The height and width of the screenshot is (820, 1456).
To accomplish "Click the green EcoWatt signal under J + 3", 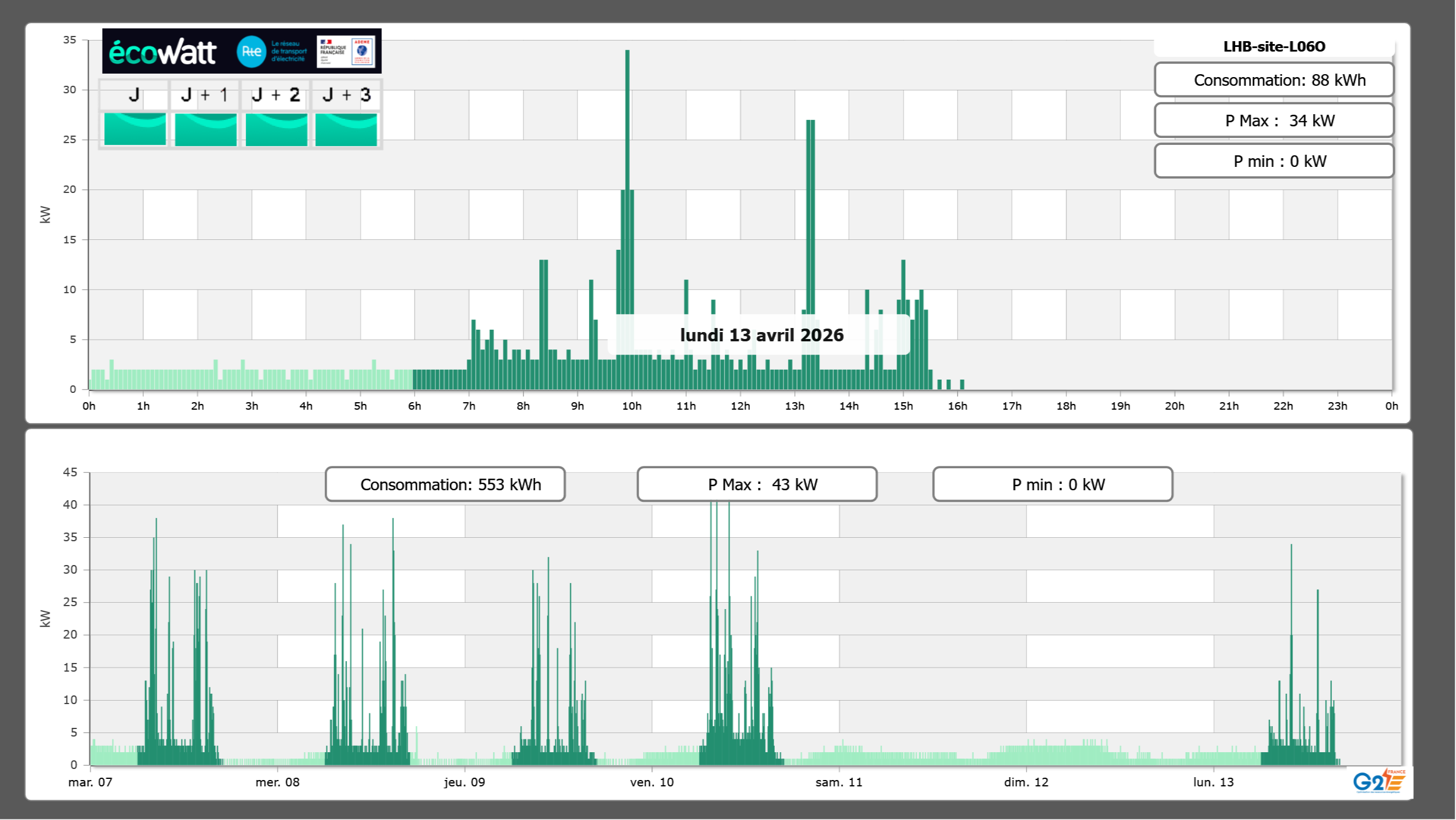I will [346, 129].
